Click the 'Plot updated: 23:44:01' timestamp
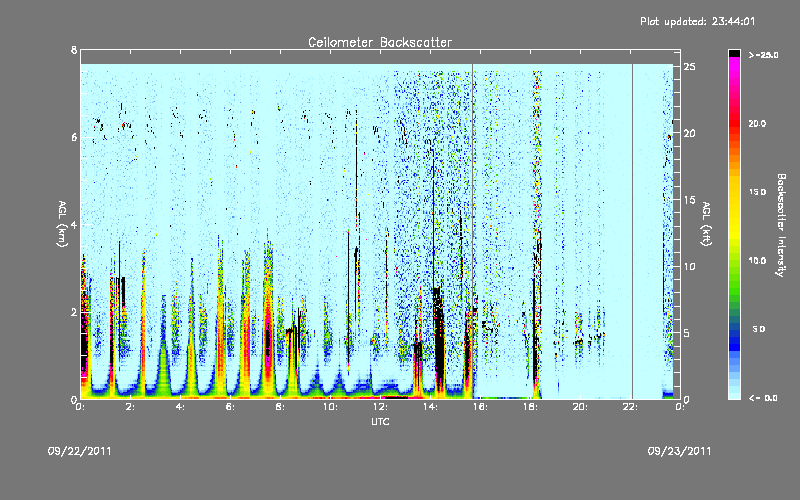The image size is (800, 500). [697, 21]
